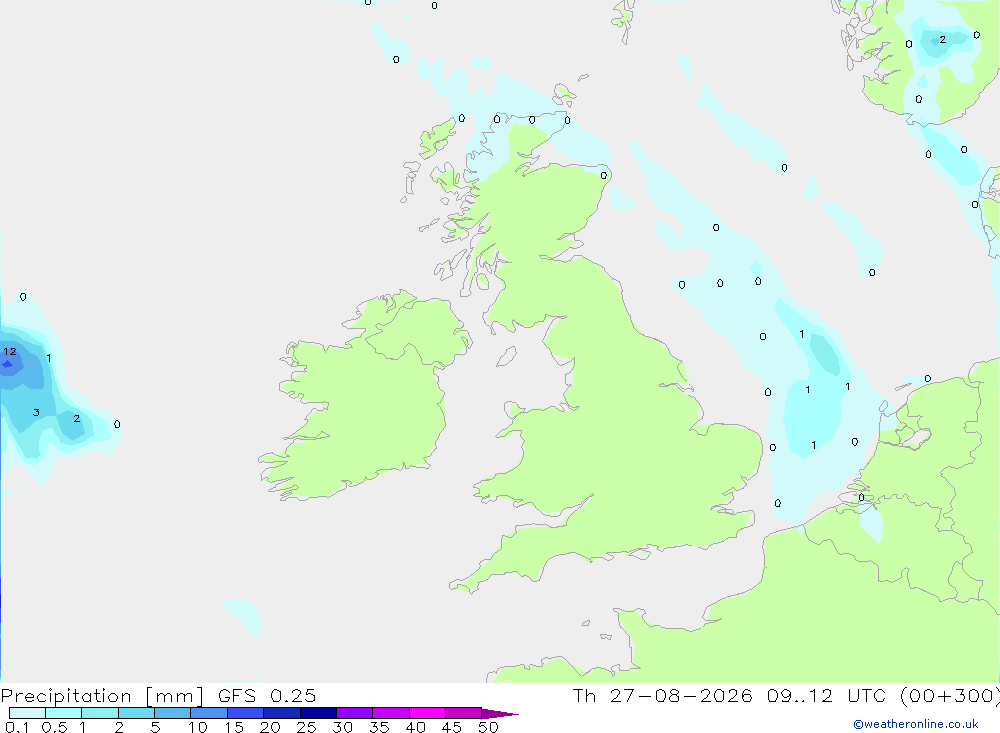Click the 'Precipitation [mm]' title text

(x=102, y=696)
